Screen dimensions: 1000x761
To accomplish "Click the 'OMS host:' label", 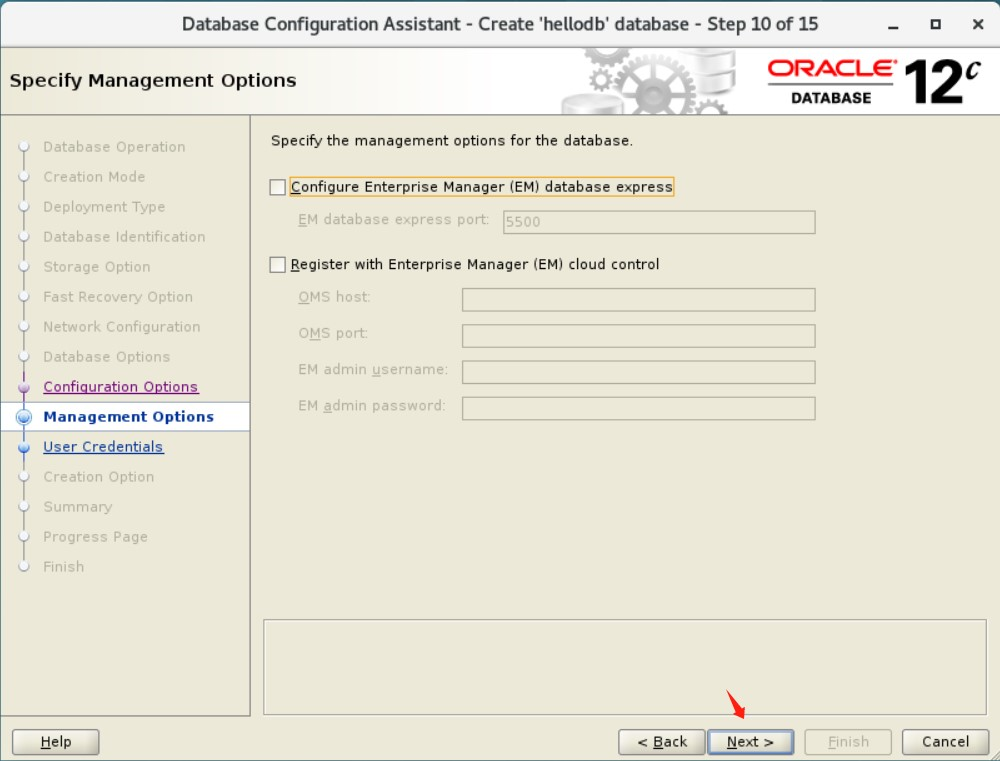I will click(334, 297).
